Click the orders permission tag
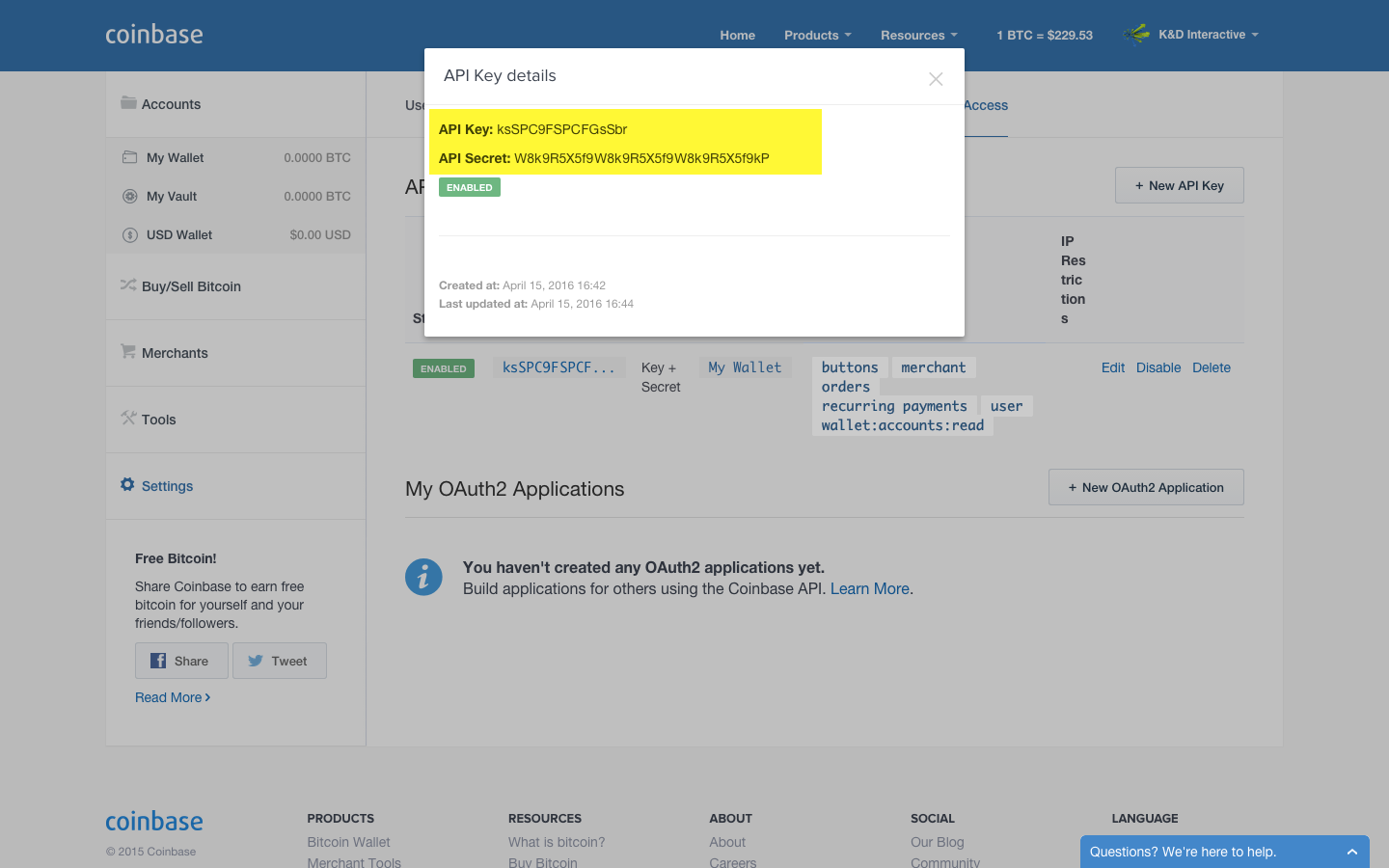Screen dimensions: 1389x868 (x=846, y=387)
